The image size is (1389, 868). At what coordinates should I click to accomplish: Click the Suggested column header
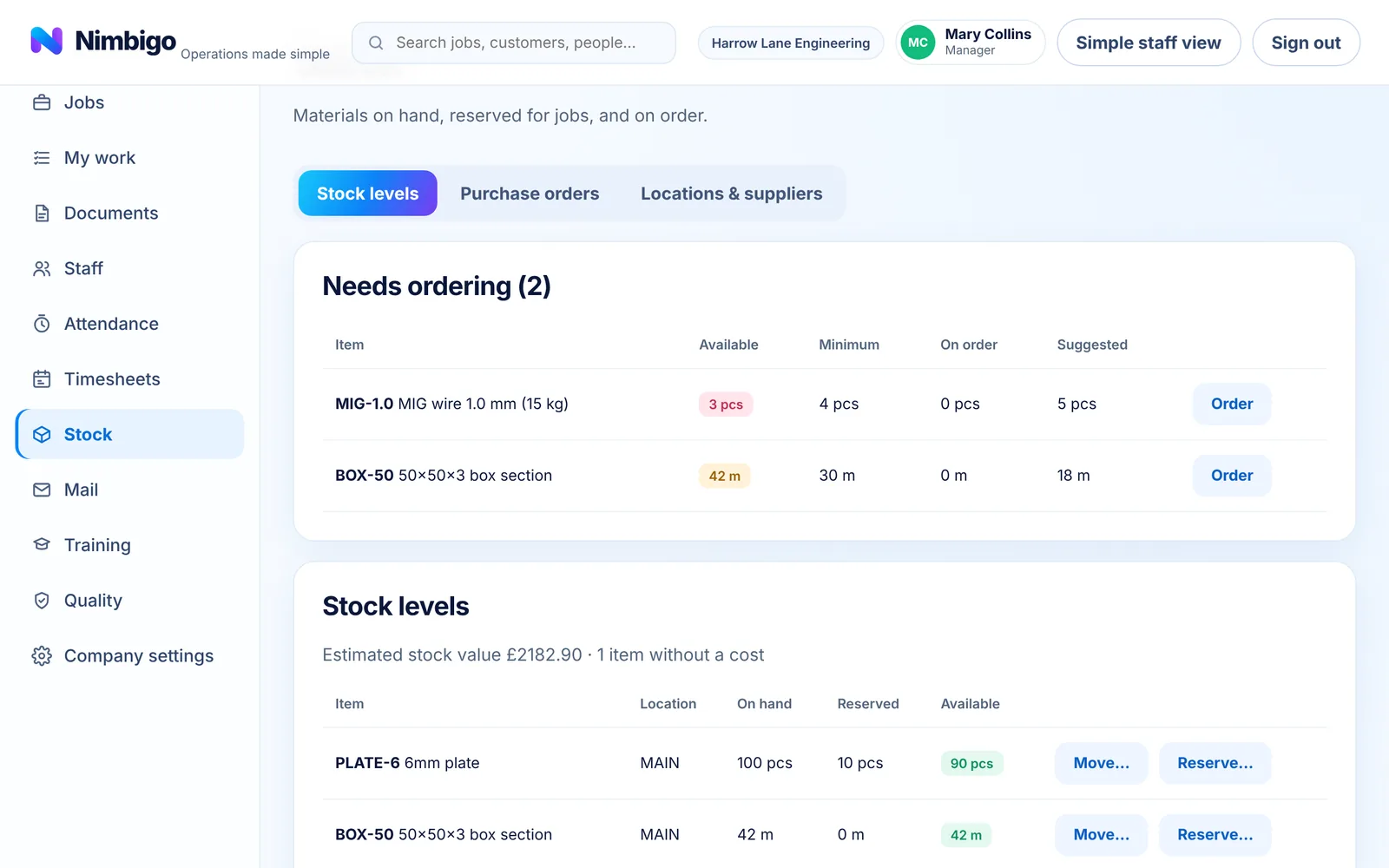click(1092, 345)
